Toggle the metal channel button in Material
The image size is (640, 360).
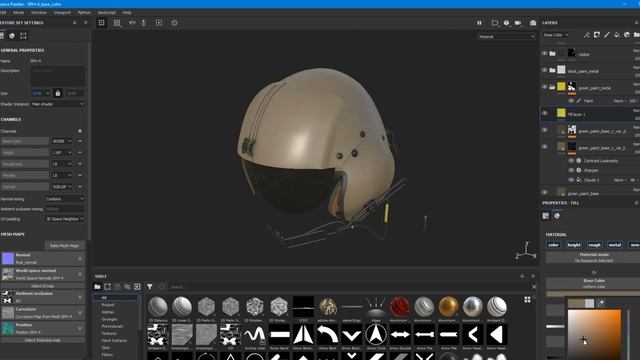(615, 245)
